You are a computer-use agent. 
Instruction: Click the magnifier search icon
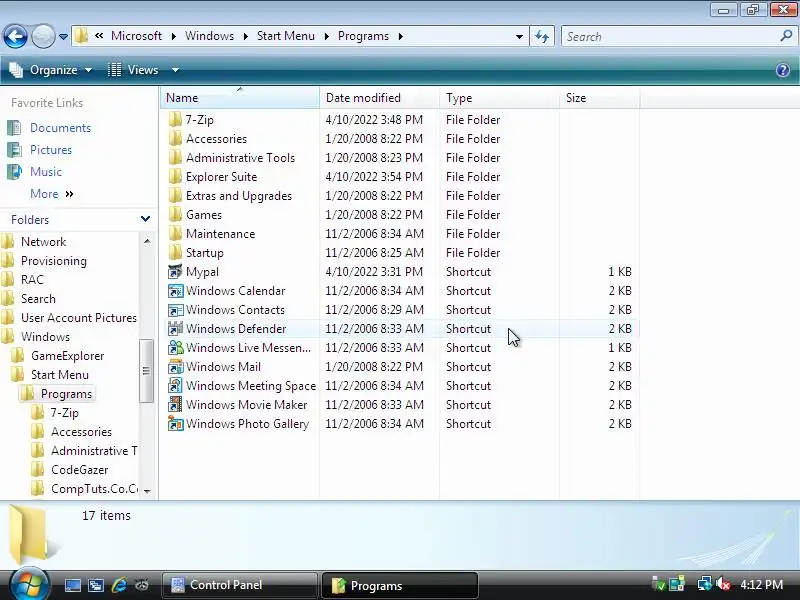coord(786,36)
